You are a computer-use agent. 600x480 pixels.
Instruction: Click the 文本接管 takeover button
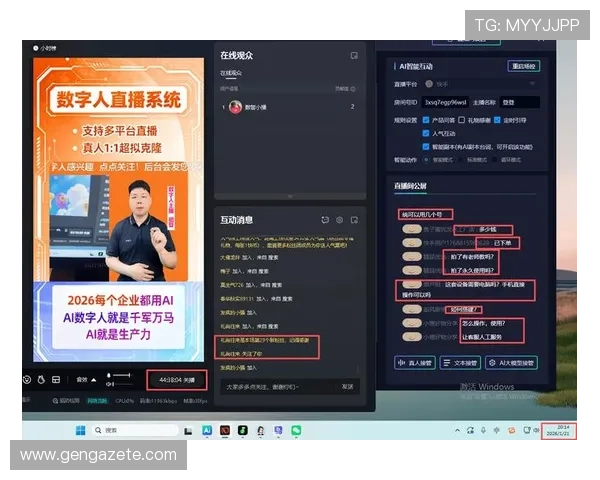point(460,363)
